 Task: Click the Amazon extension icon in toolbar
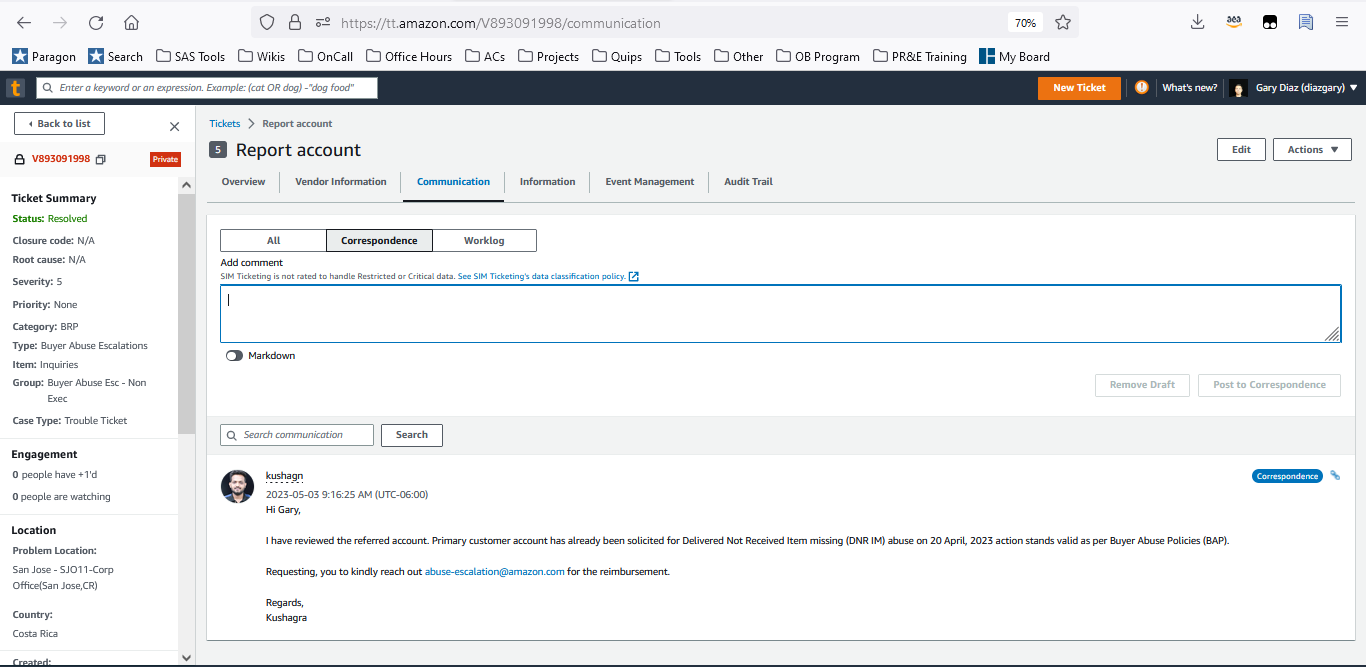[x=1234, y=22]
